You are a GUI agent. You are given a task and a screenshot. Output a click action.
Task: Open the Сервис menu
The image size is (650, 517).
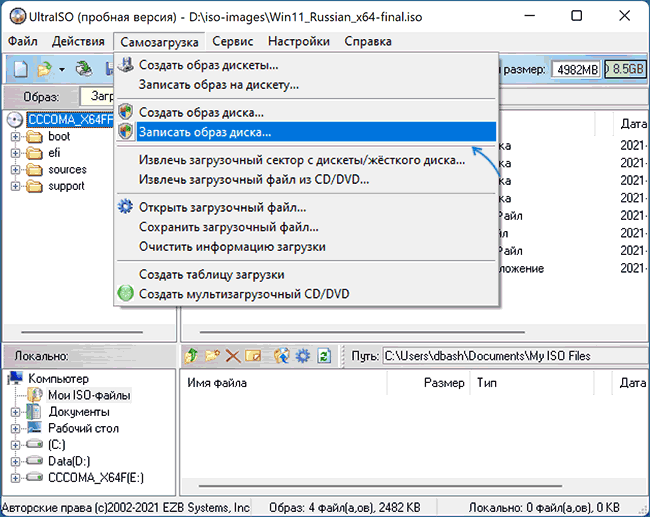[x=233, y=41]
